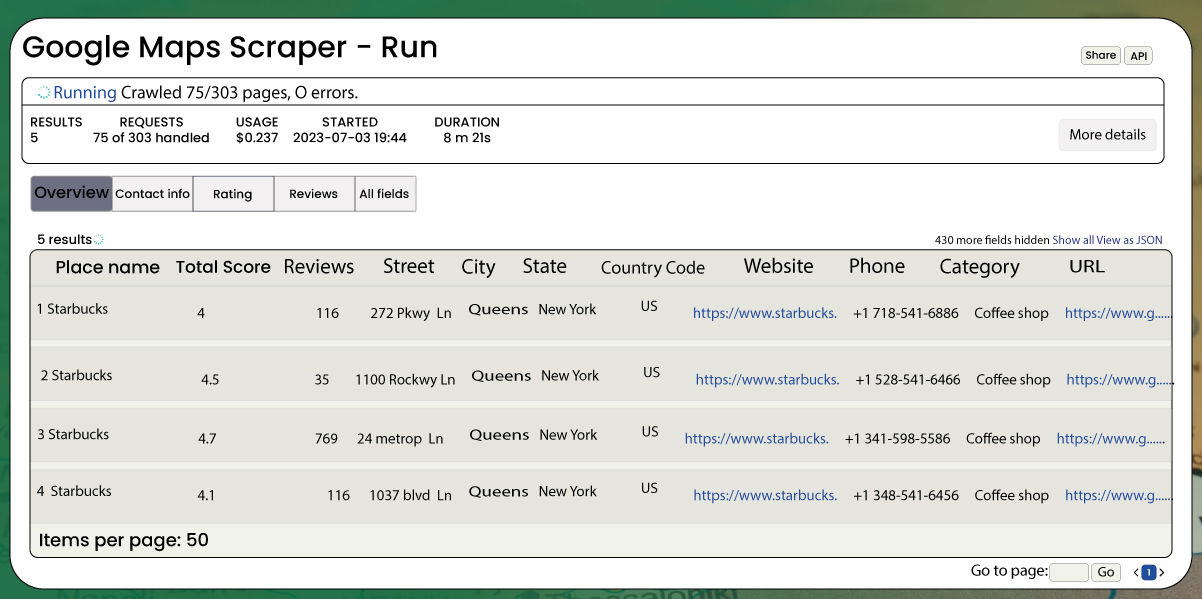Click the Go to page input field
This screenshot has height=599, width=1202.
point(1069,572)
